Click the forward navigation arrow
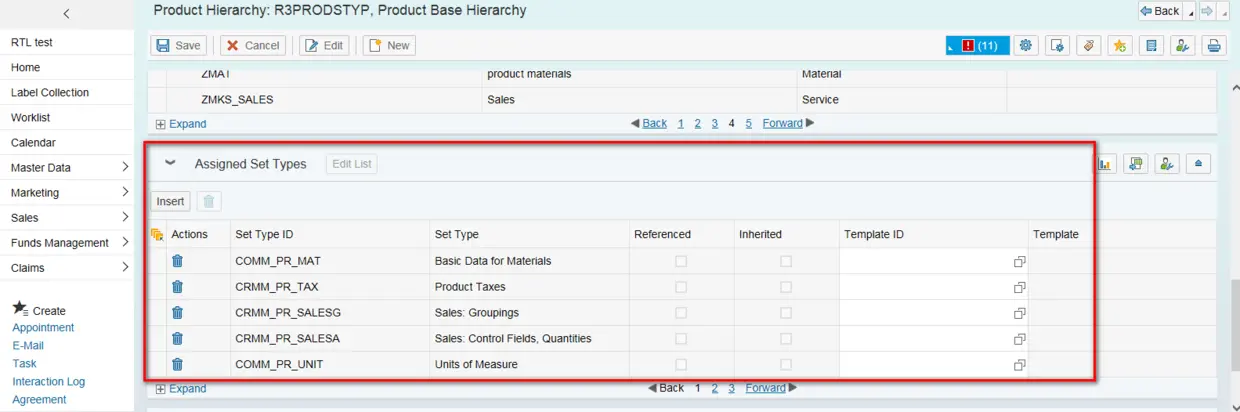 (1207, 11)
